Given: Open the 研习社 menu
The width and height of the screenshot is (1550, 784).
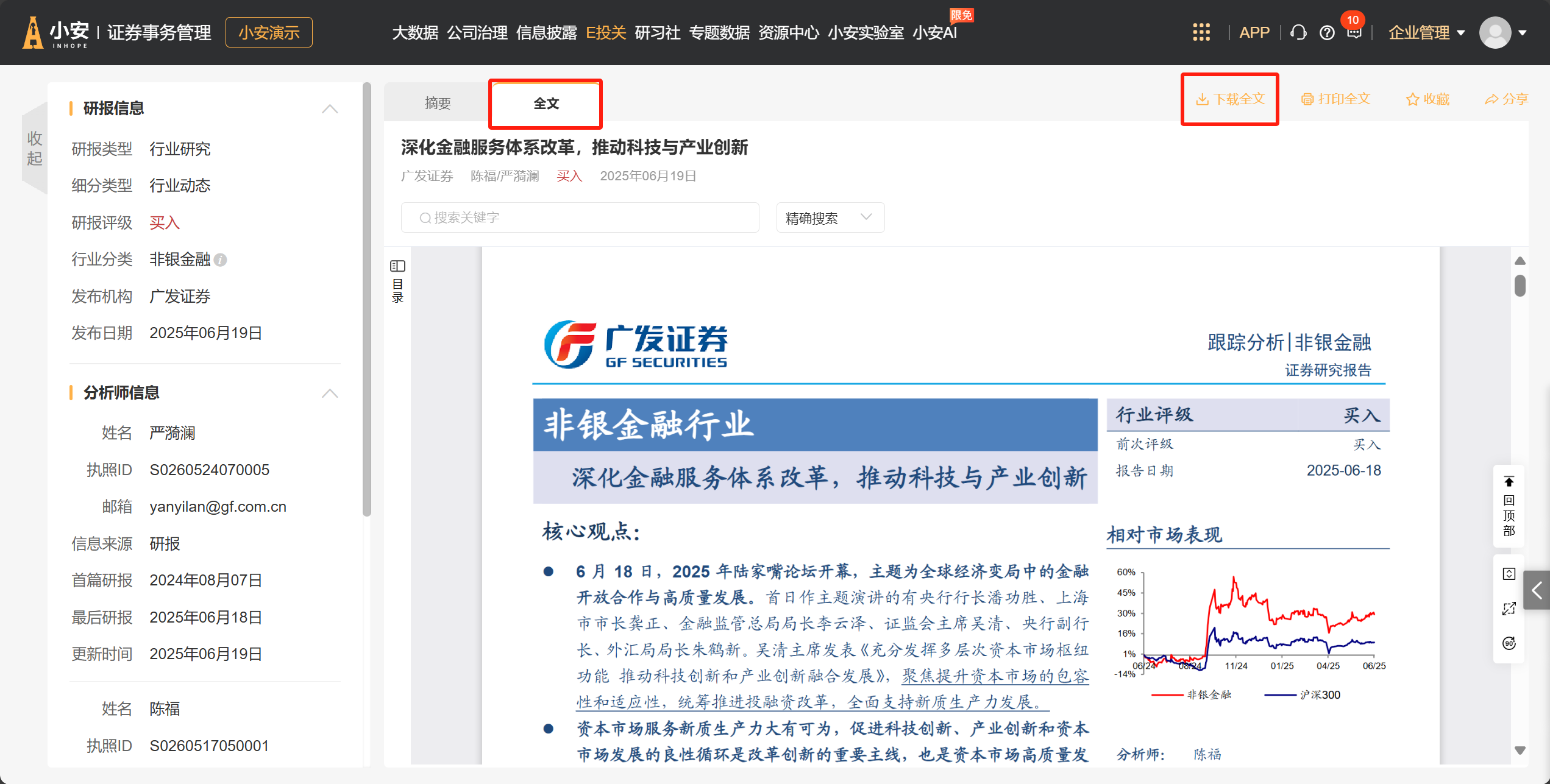Looking at the screenshot, I should click(658, 32).
